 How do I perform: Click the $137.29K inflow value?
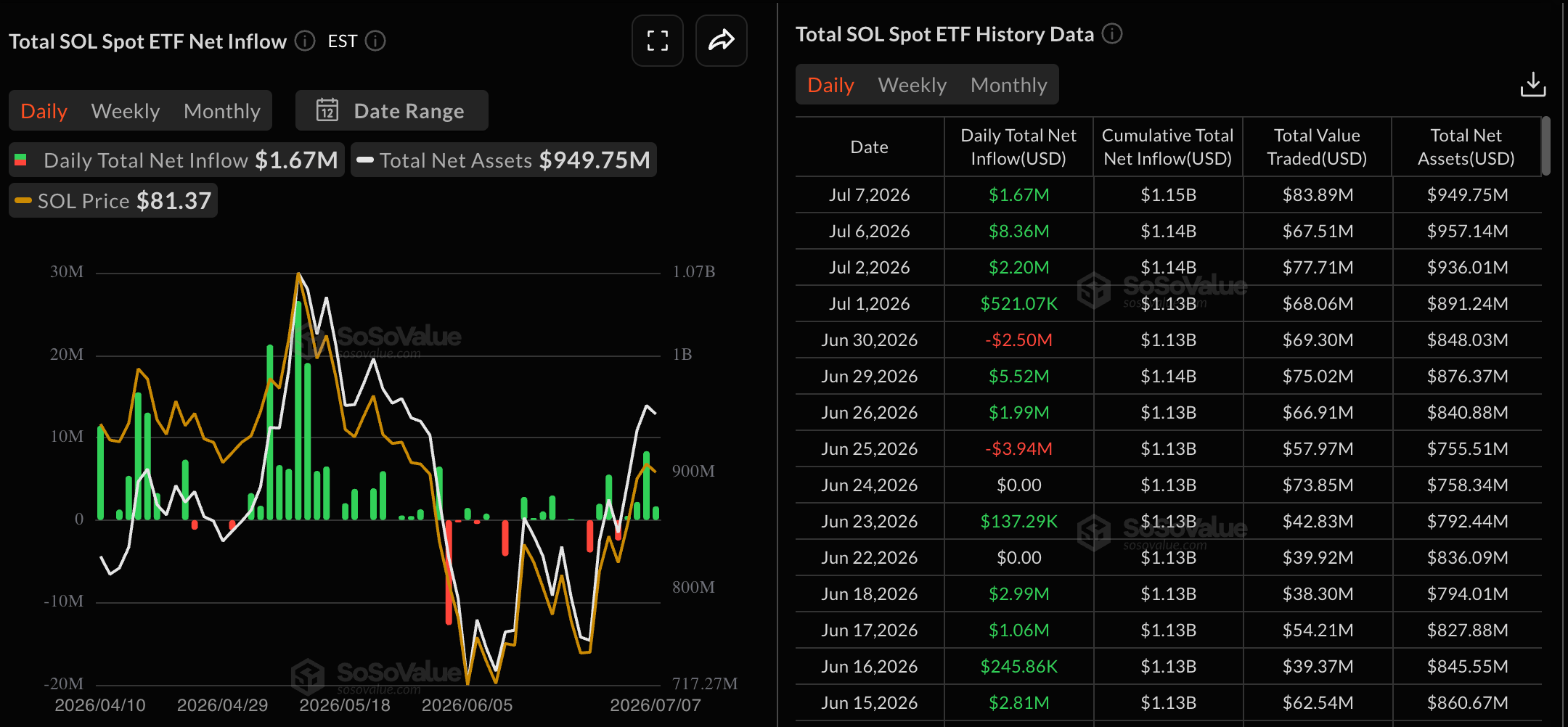[1019, 521]
